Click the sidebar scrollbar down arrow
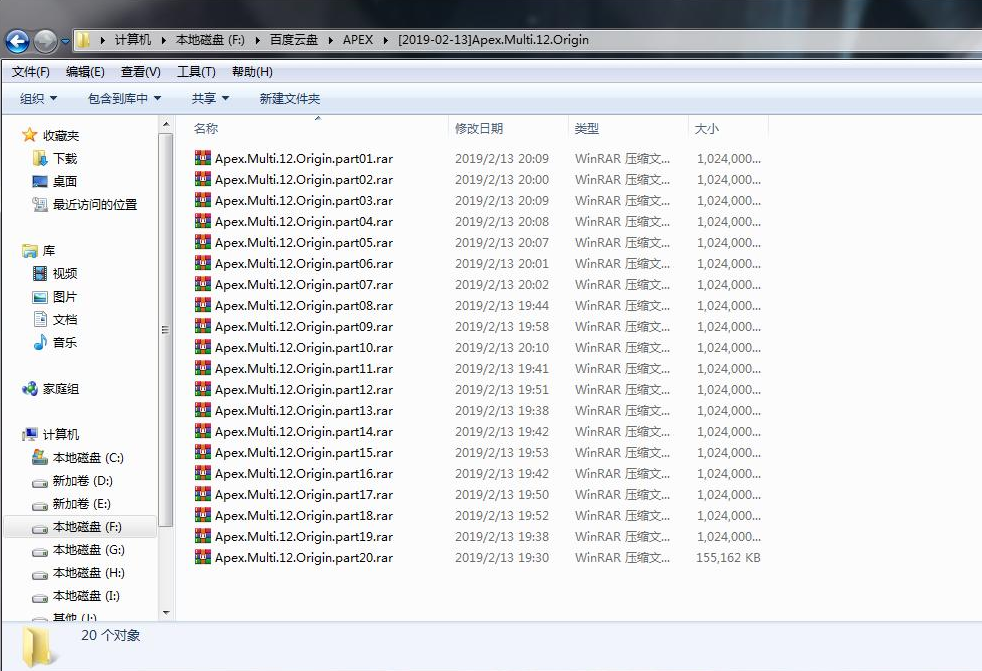This screenshot has height=671, width=982. [166, 613]
